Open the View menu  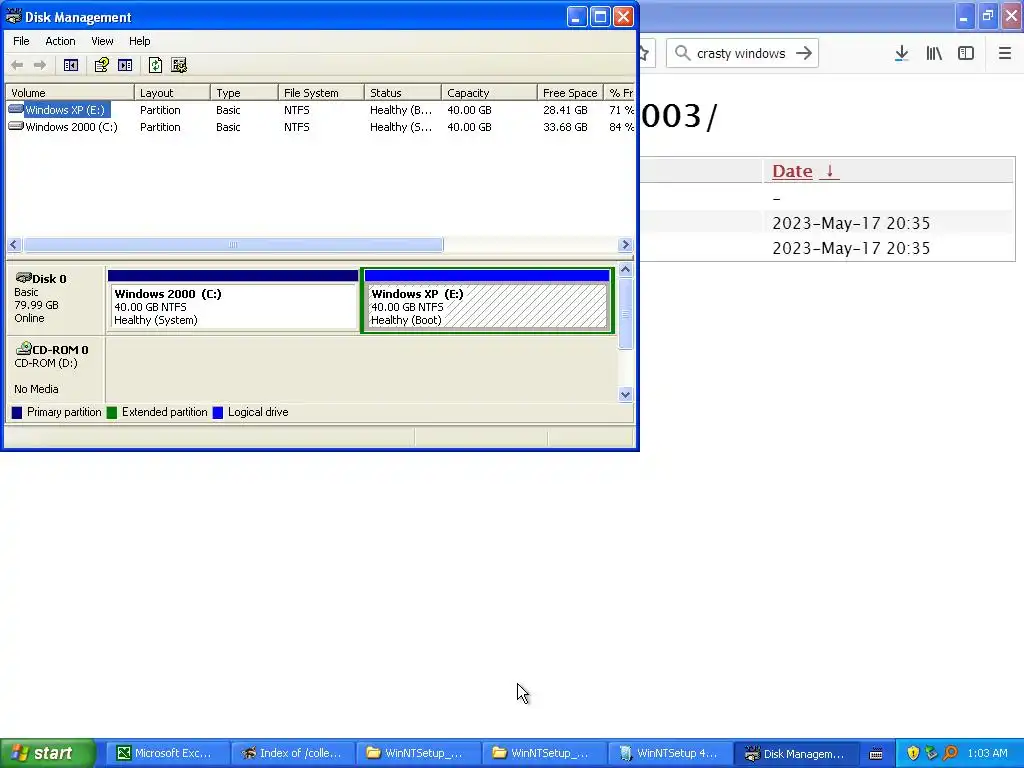tap(102, 41)
